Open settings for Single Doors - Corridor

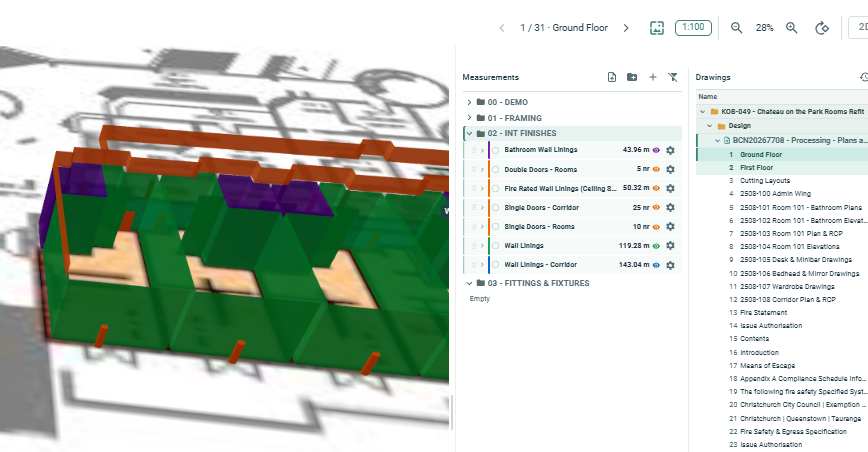670,207
